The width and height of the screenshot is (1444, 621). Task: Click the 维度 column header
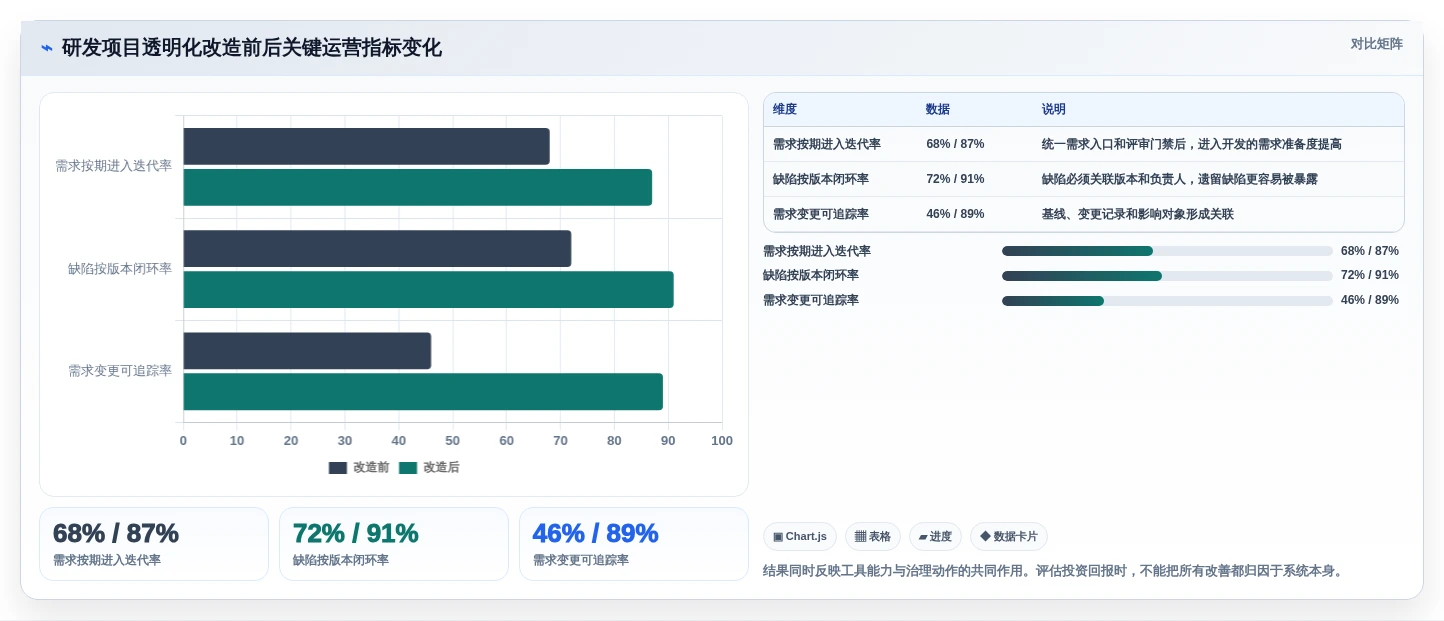coord(785,109)
